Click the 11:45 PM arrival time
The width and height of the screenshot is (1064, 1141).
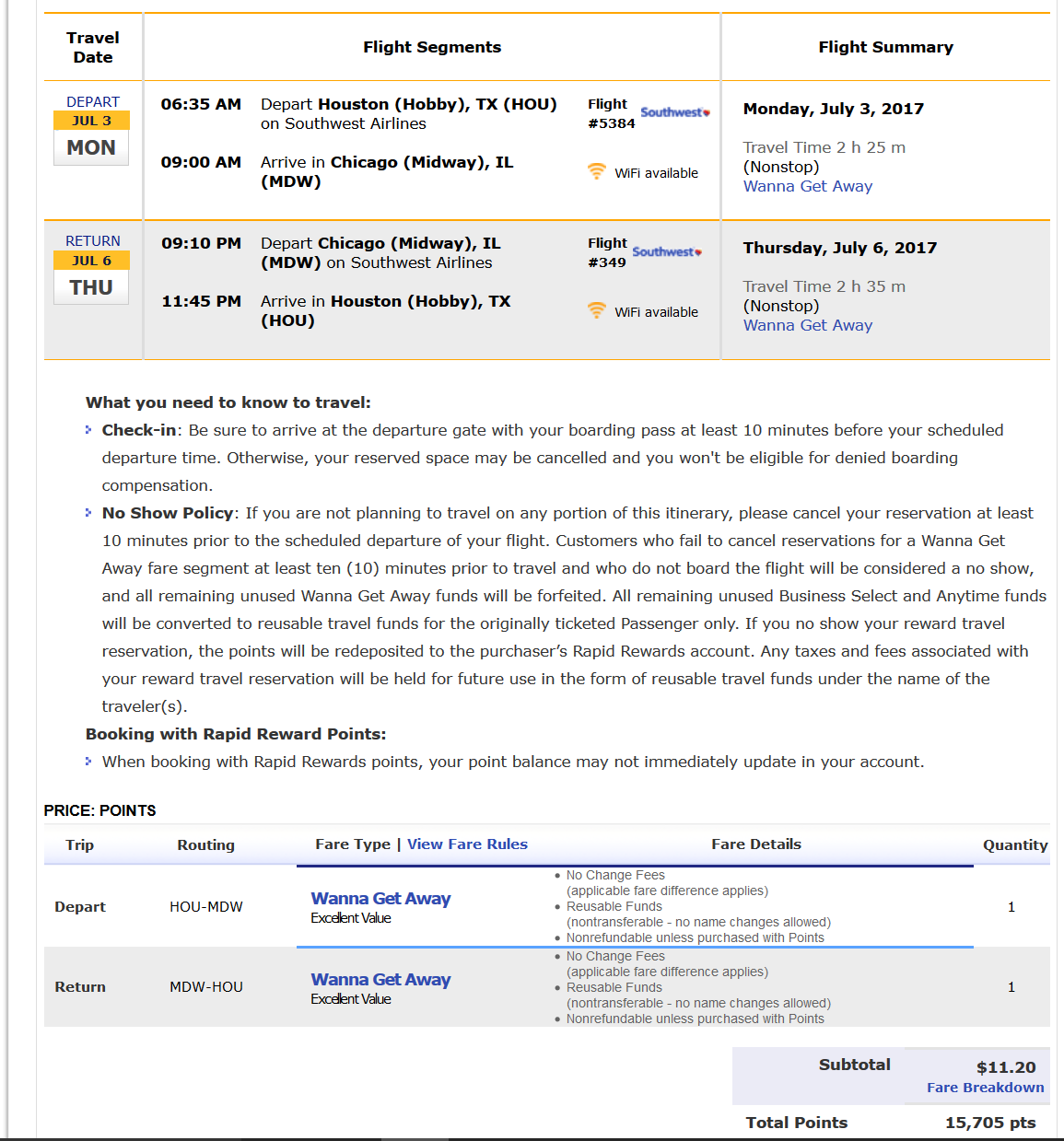coord(201,301)
